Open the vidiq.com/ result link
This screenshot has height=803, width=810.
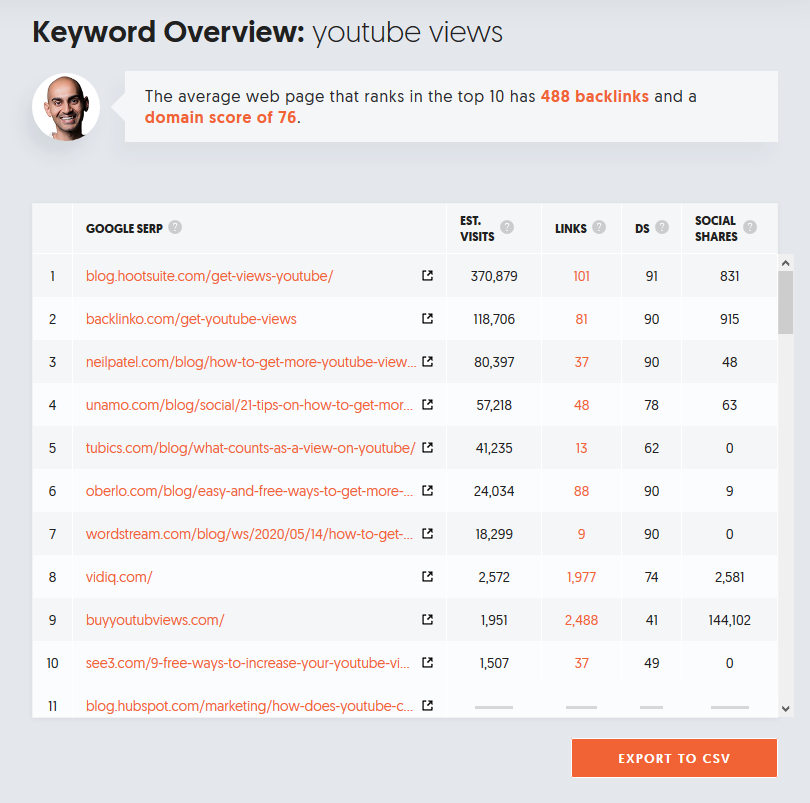(119, 577)
